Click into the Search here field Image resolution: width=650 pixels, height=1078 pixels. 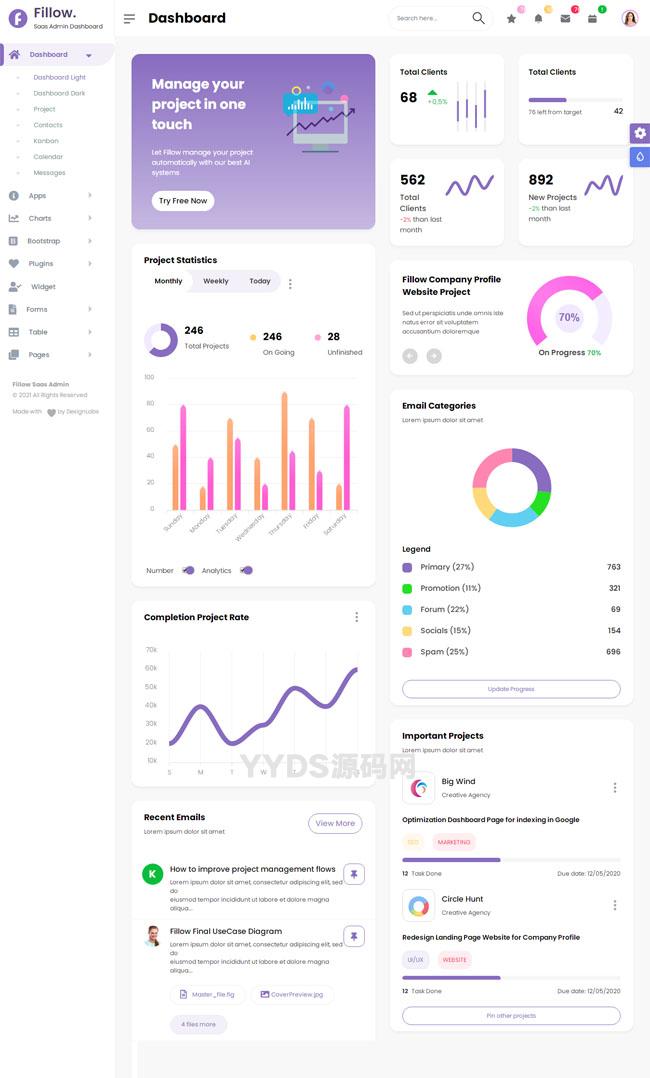click(425, 18)
